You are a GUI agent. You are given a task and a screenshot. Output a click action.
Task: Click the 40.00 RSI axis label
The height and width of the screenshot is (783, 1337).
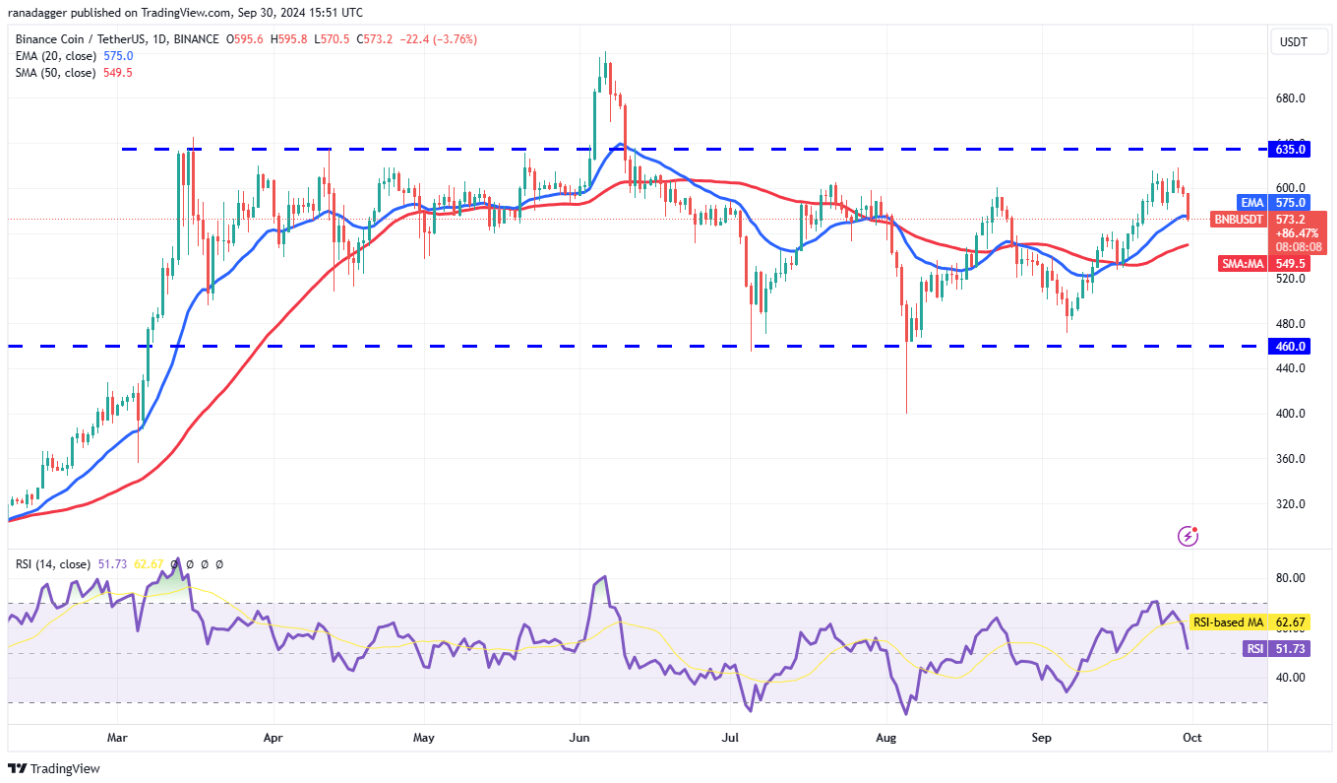point(1290,677)
